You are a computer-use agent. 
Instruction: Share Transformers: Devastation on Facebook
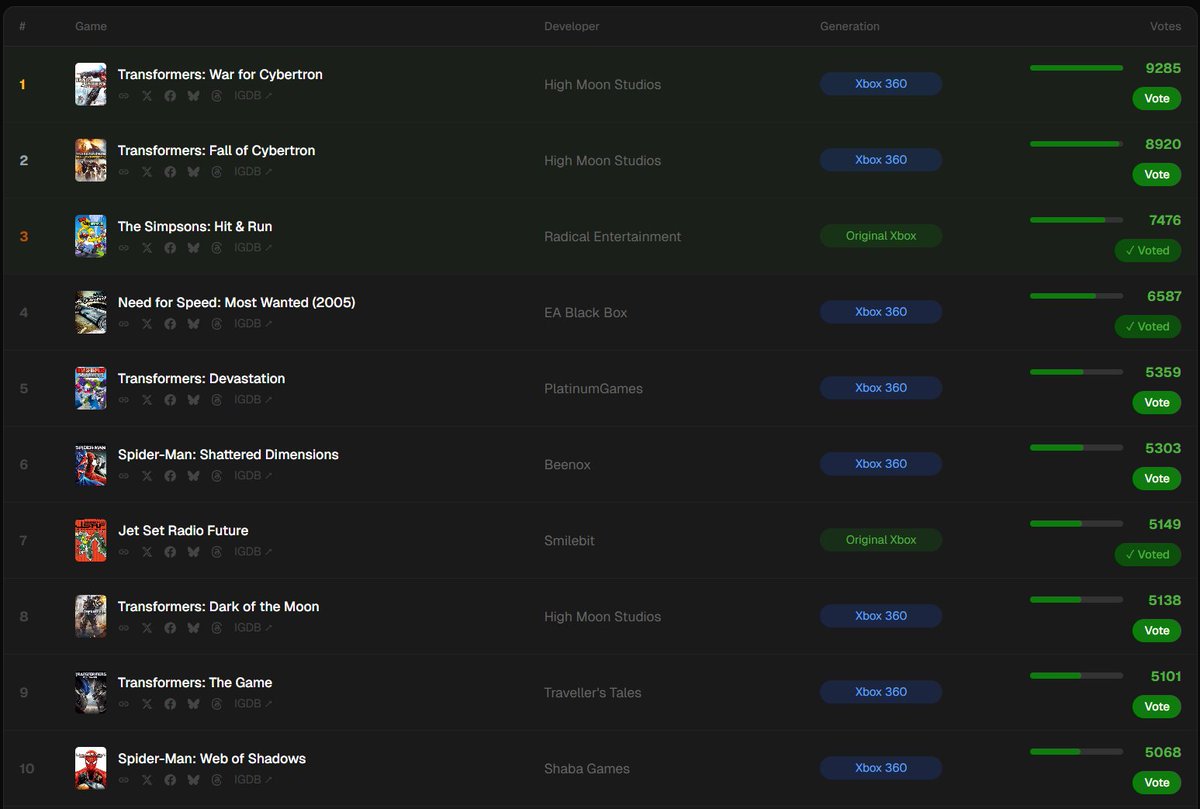click(x=170, y=400)
